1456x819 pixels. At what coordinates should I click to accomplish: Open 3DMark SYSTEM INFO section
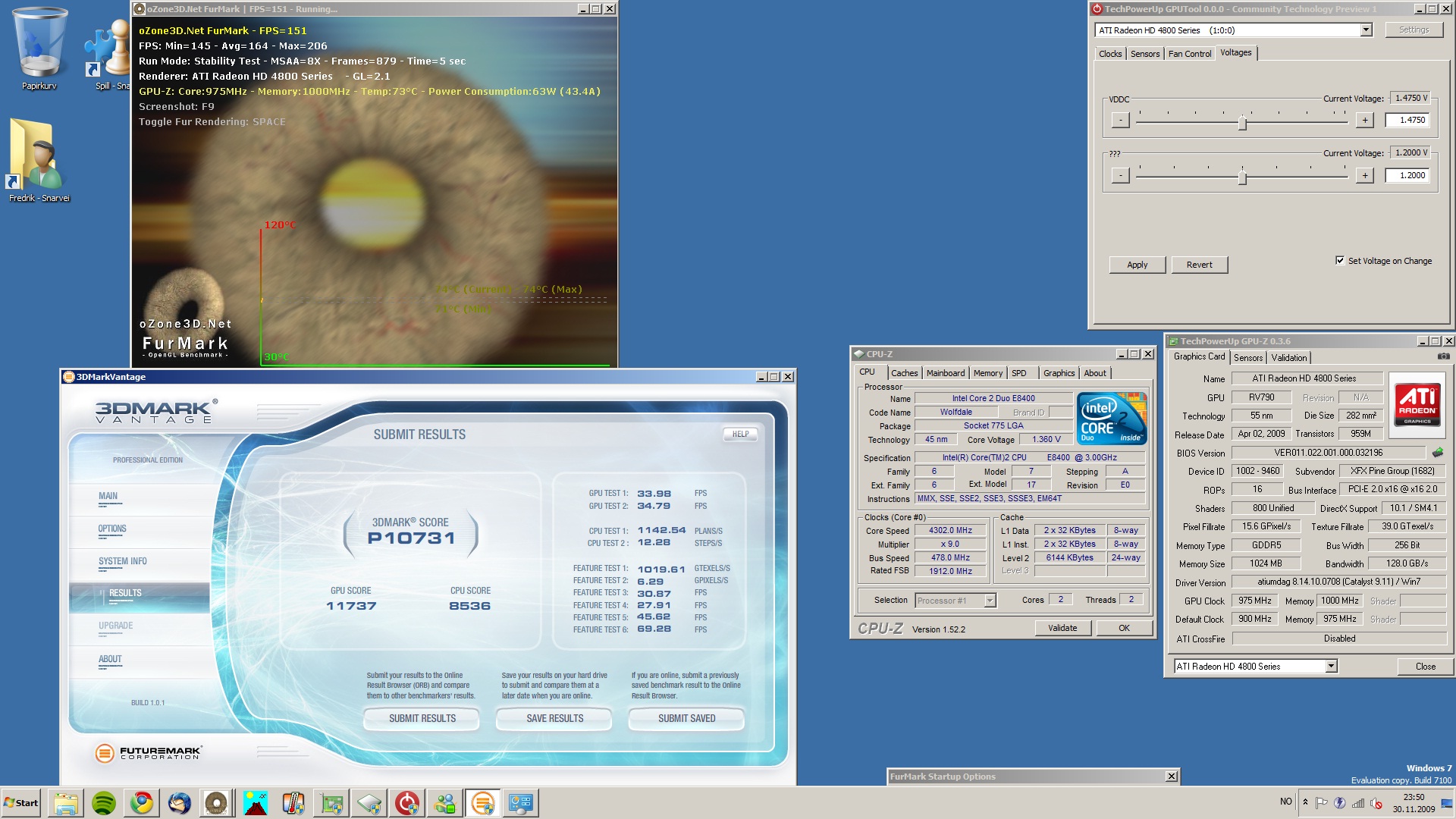[122, 561]
